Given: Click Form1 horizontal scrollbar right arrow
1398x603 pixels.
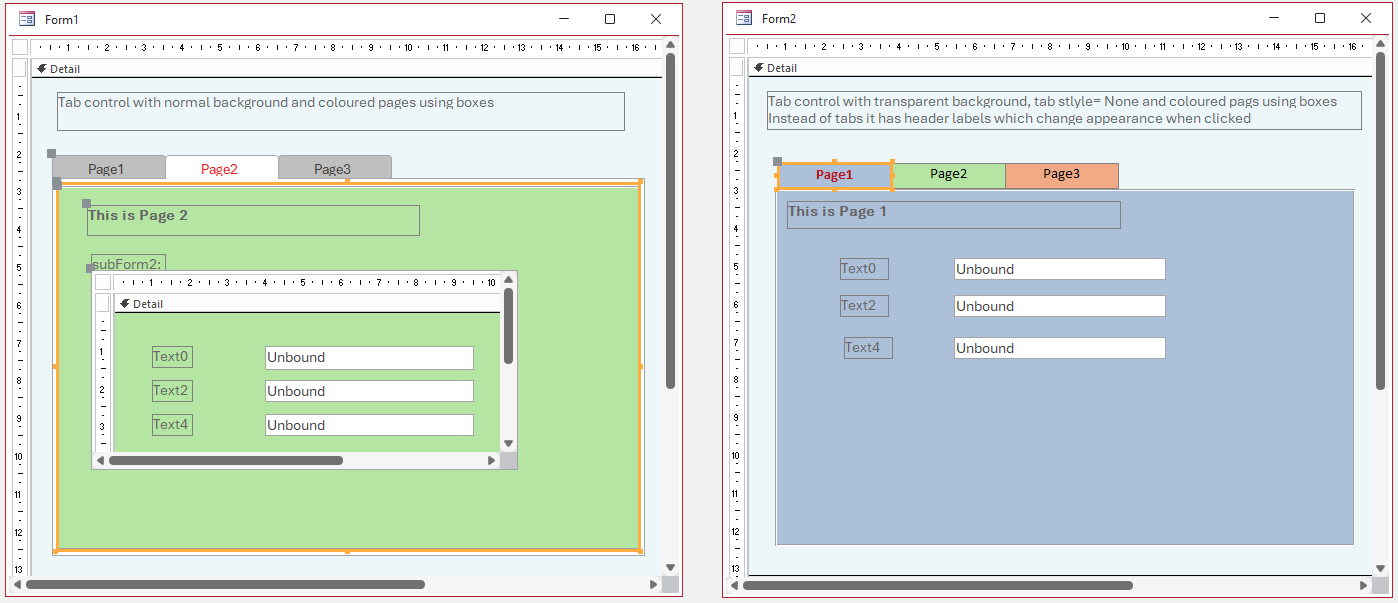Looking at the screenshot, I should point(654,584).
